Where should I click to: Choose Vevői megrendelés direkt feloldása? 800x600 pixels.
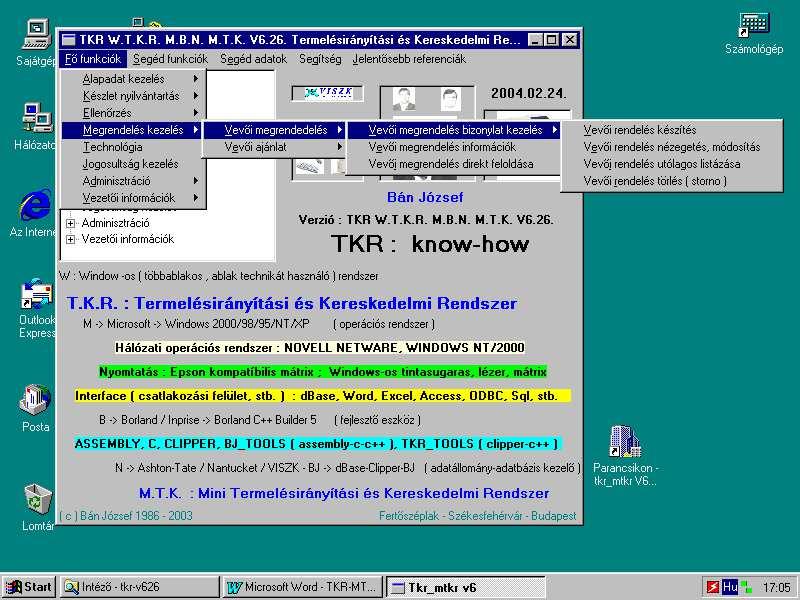point(454,164)
